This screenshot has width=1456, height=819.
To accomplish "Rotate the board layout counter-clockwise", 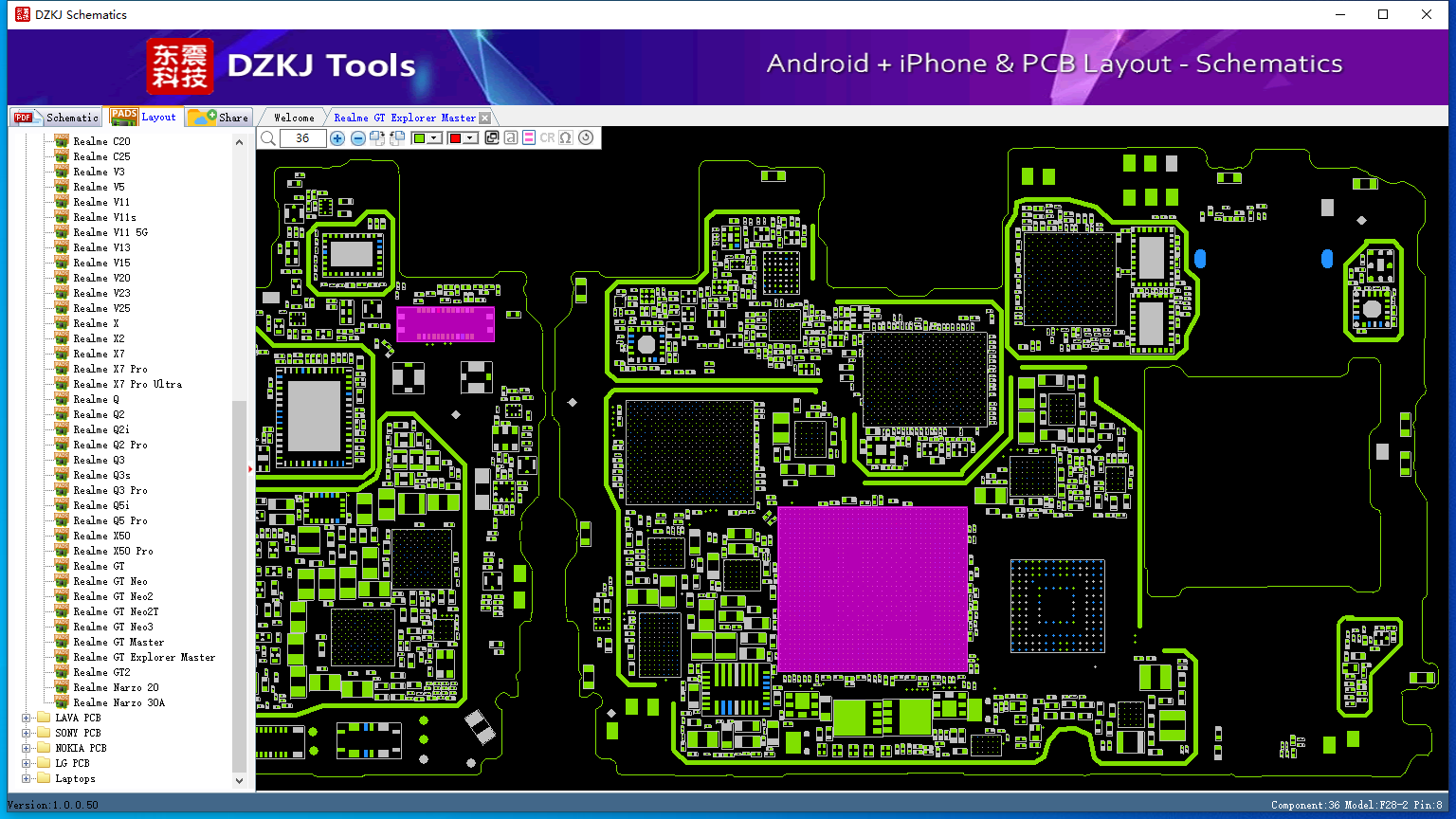I will click(x=397, y=138).
